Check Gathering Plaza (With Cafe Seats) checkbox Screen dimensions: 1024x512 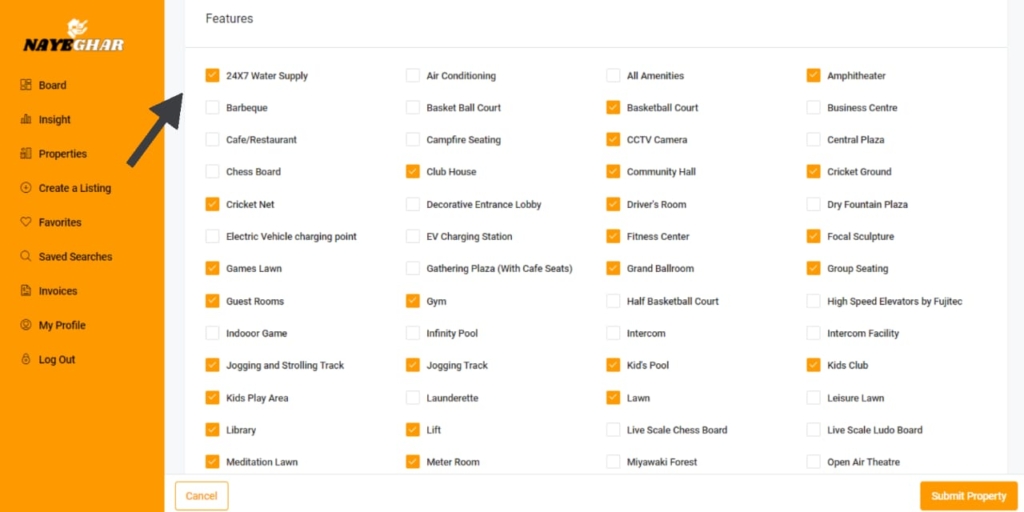[x=413, y=268]
